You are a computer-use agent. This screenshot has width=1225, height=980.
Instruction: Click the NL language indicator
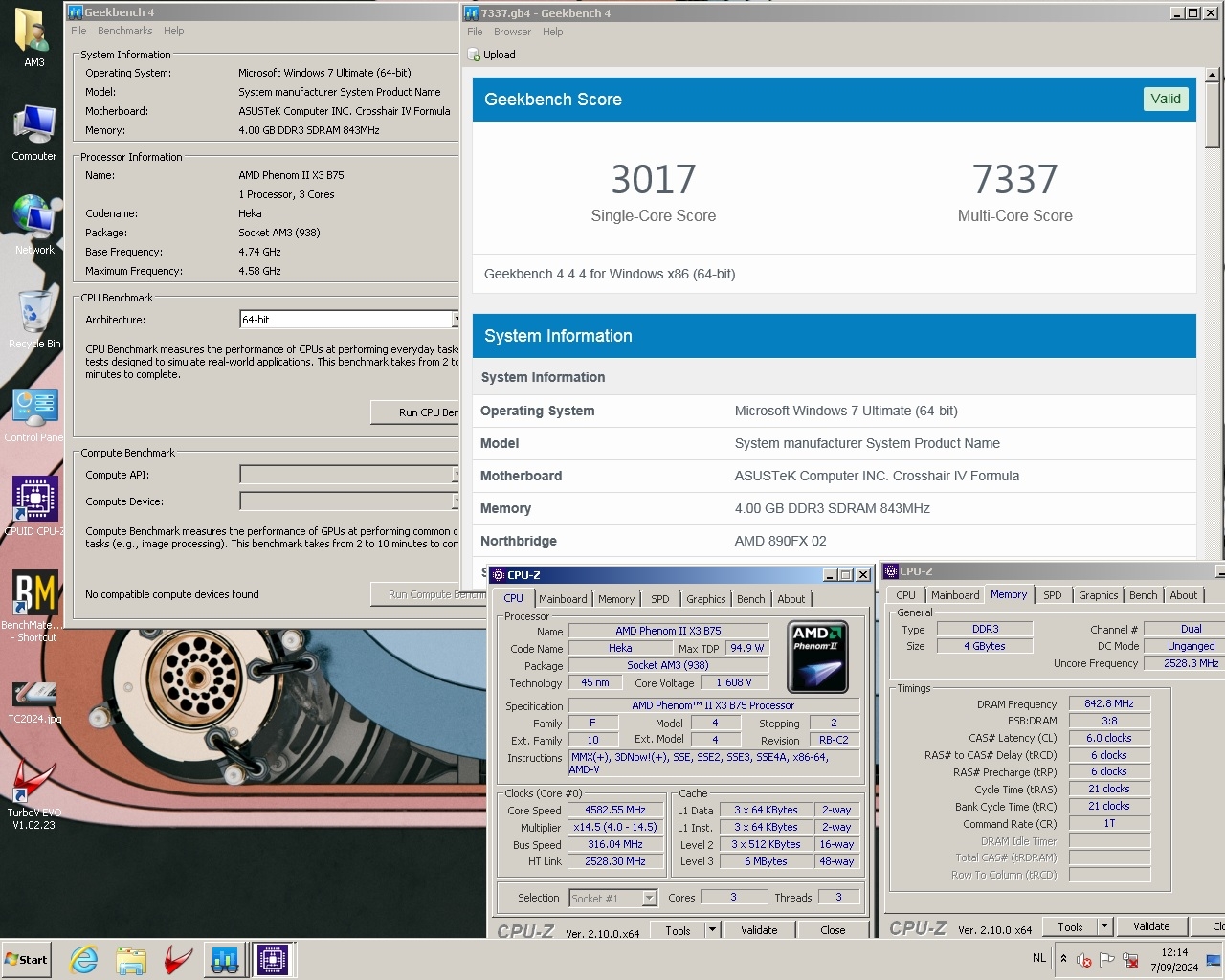pyautogui.click(x=1039, y=958)
